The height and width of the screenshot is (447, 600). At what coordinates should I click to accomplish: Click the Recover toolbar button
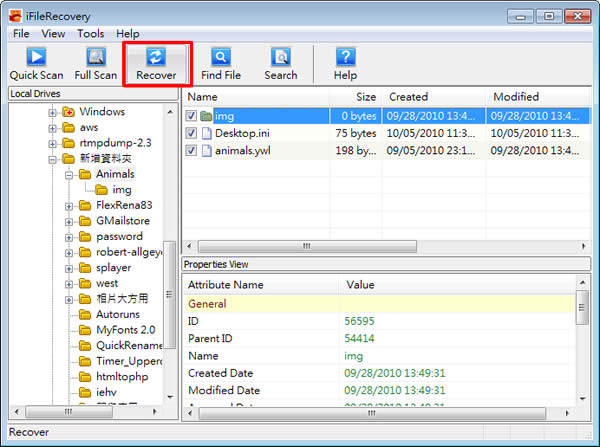pos(156,64)
